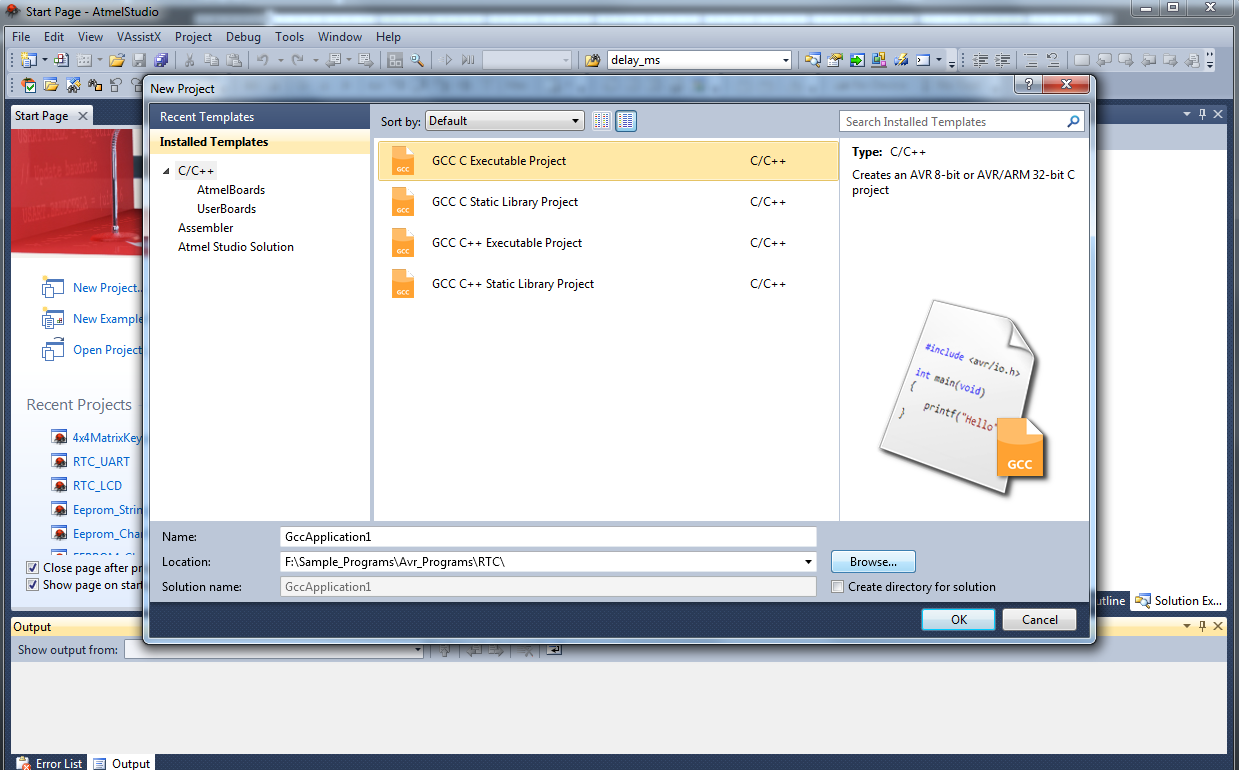1239x770 pixels.
Task: Open the VAssistX menu
Action: coord(138,37)
